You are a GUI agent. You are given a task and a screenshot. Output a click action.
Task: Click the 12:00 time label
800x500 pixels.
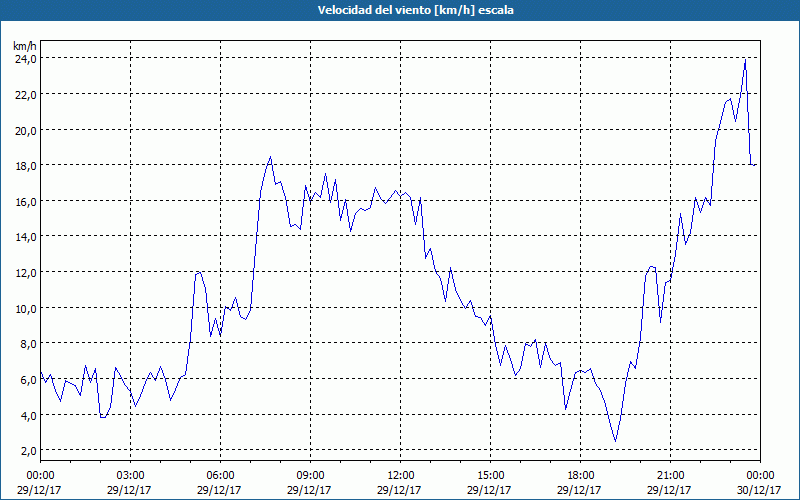[401, 476]
